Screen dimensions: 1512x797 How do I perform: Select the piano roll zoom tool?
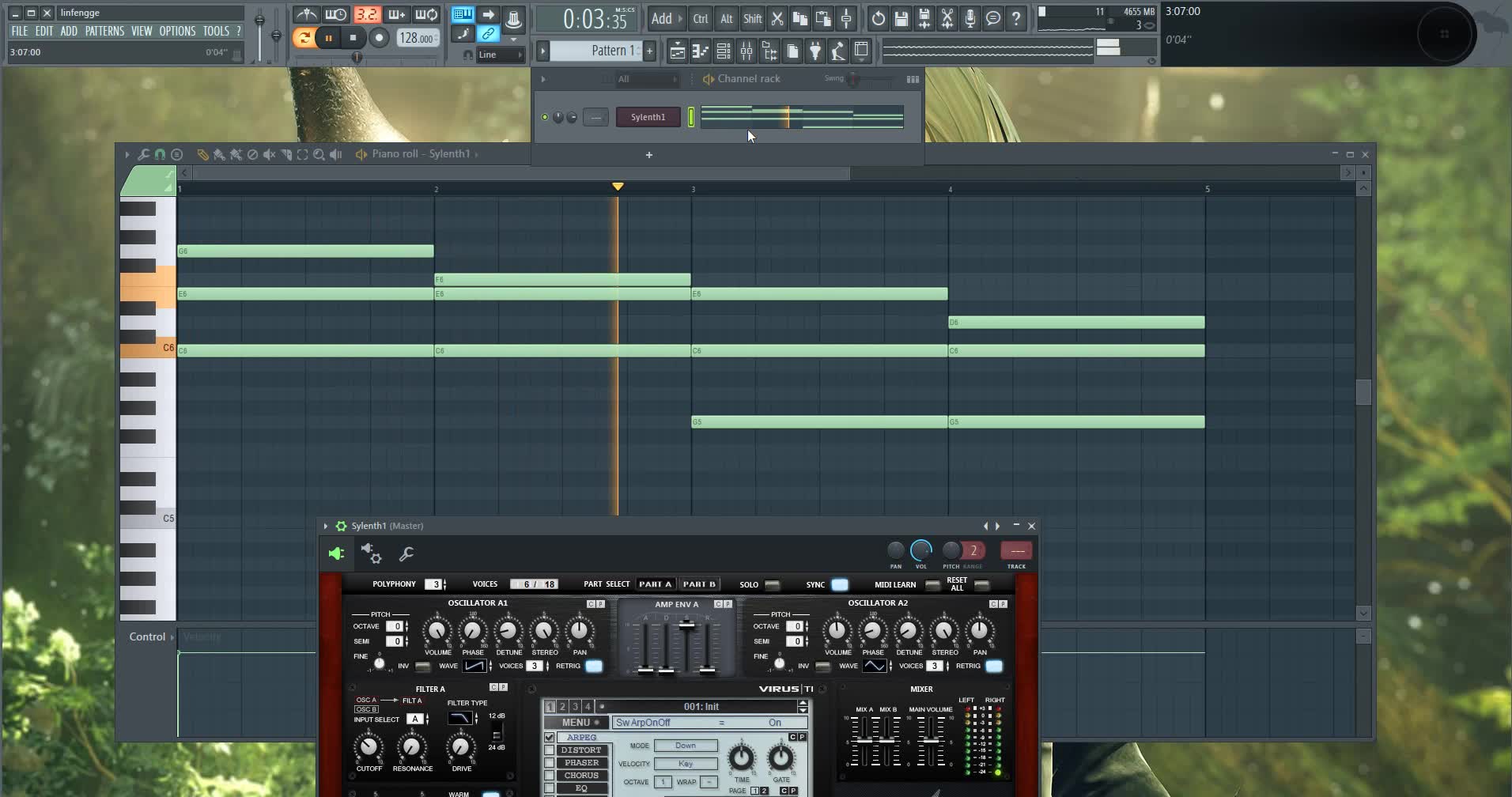(x=319, y=154)
